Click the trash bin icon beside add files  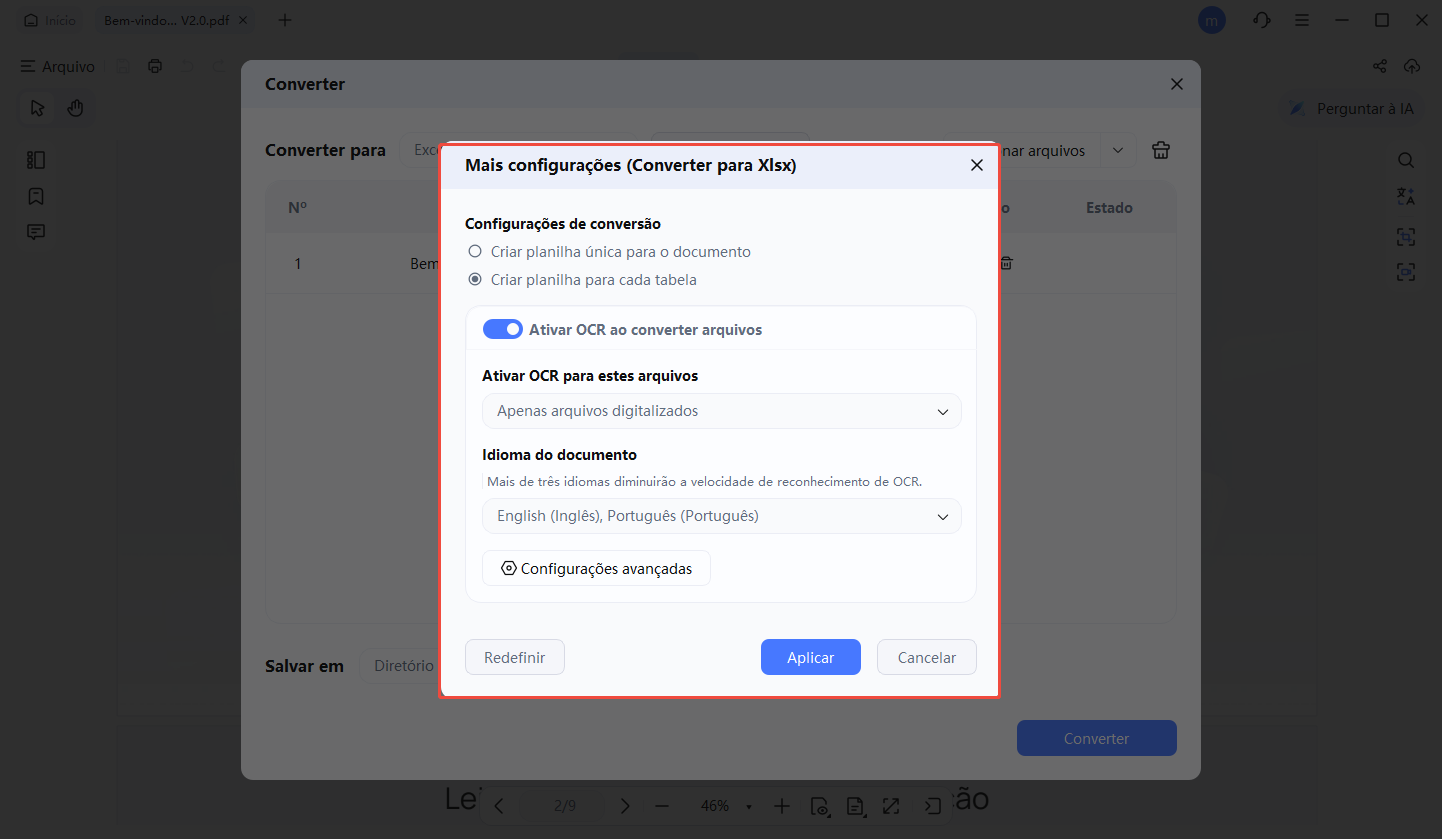point(1160,150)
